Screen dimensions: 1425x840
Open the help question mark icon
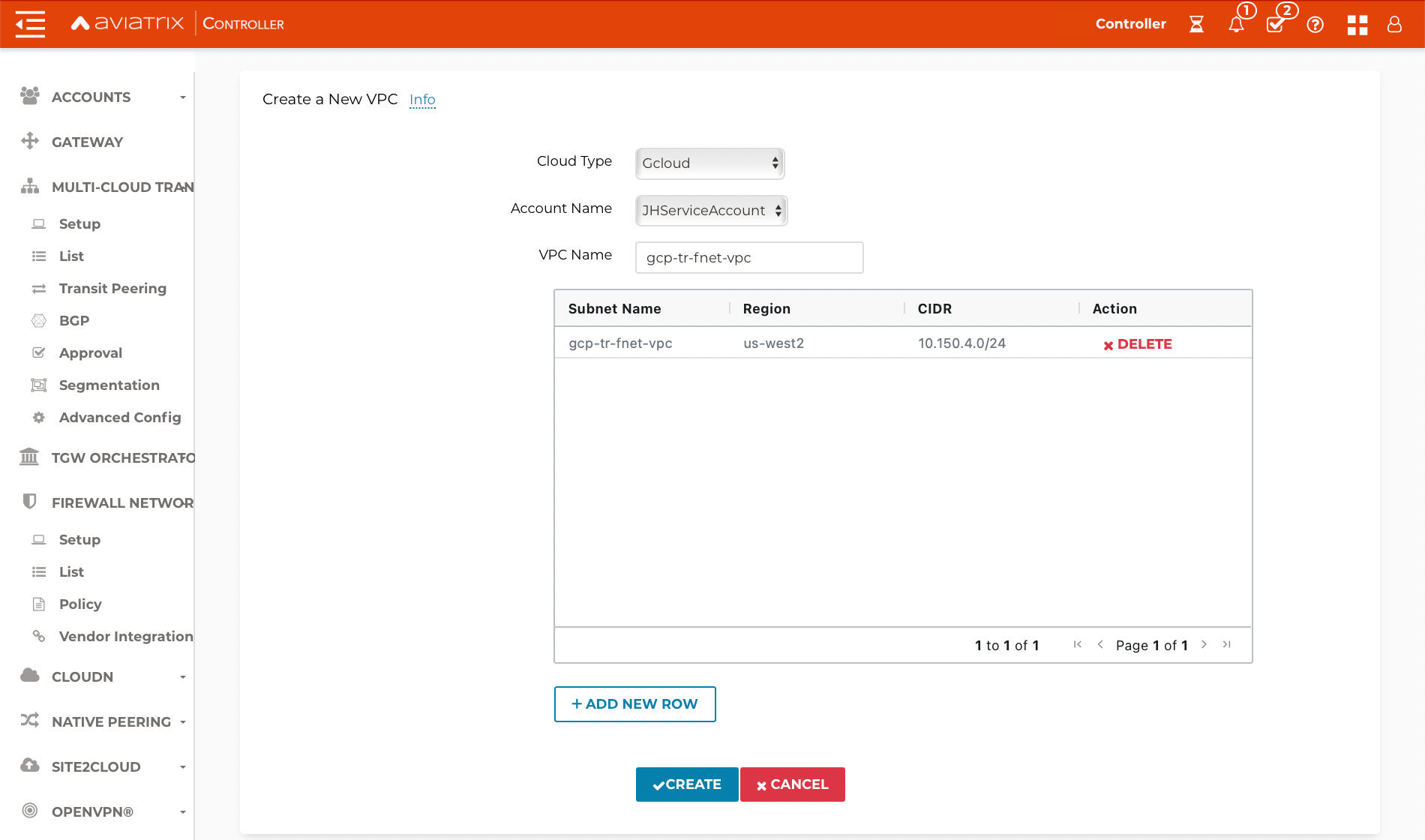click(x=1315, y=25)
